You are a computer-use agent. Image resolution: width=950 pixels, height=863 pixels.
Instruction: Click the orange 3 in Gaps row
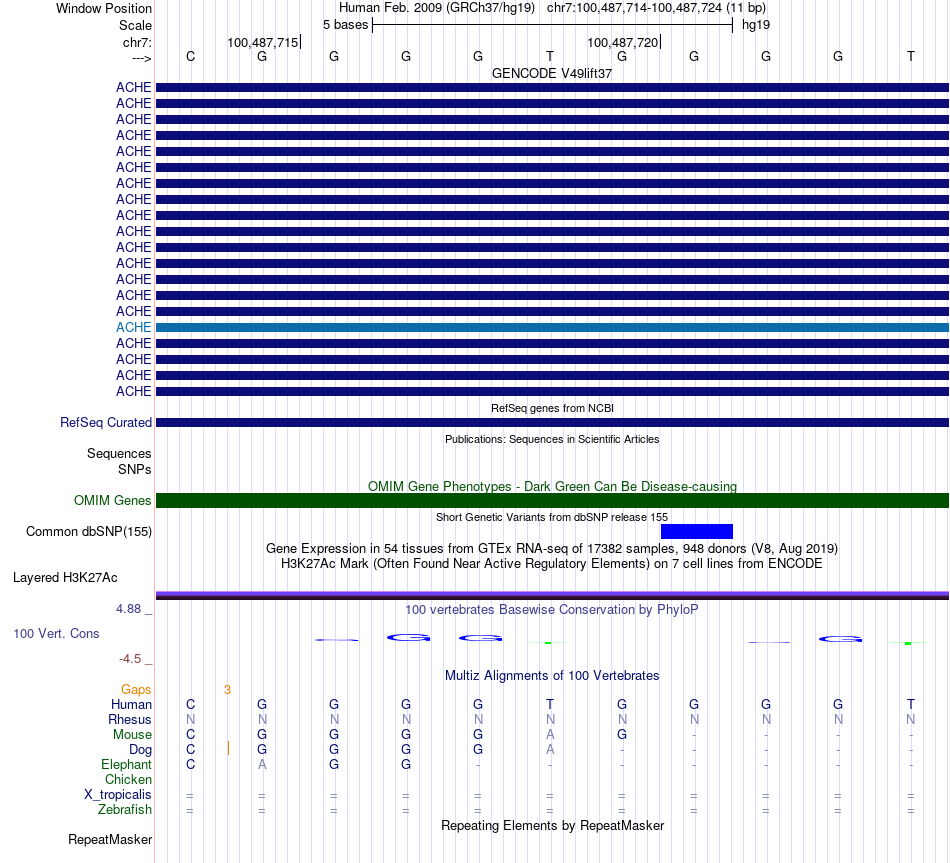point(227,690)
